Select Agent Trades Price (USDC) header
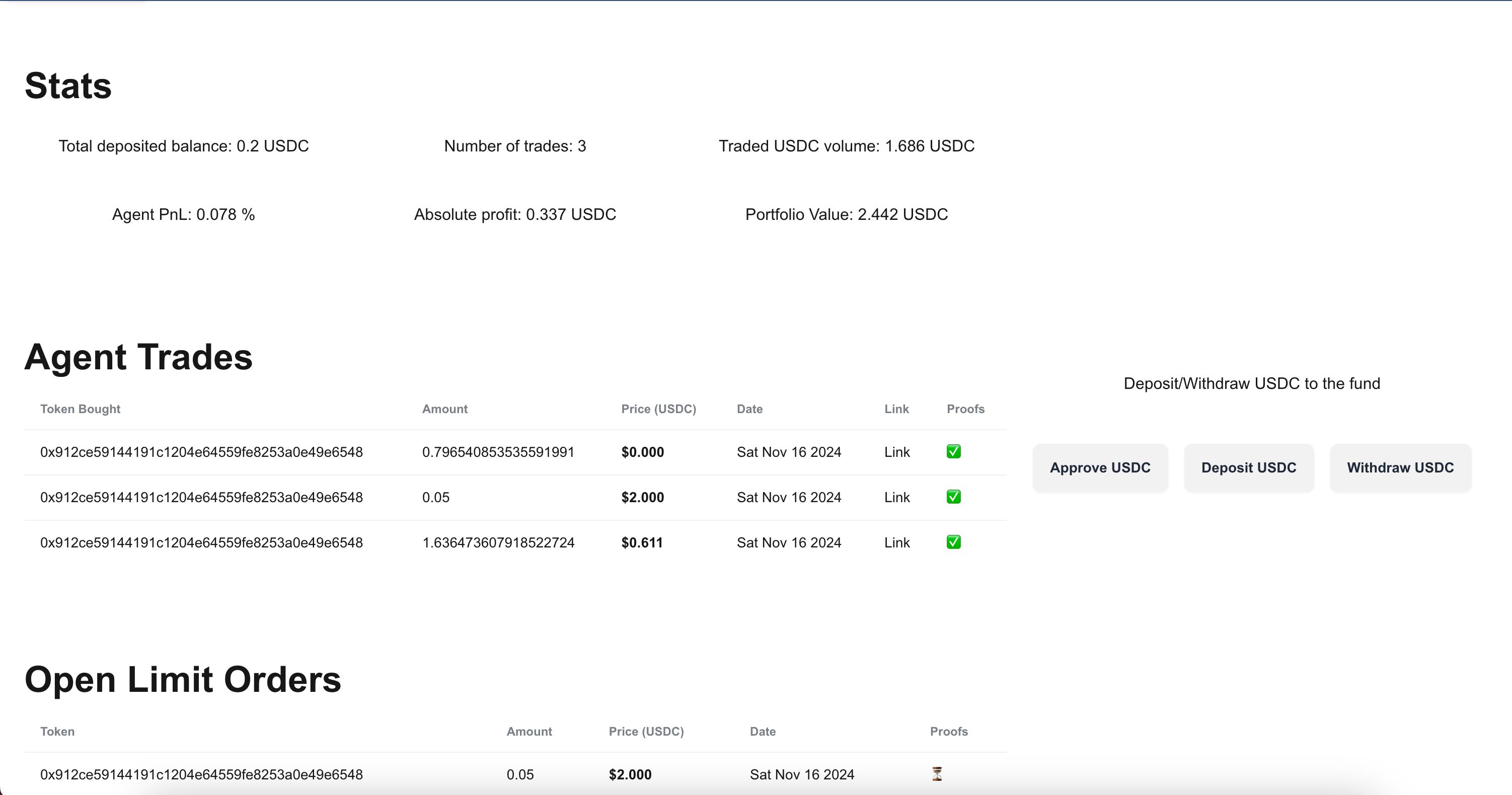The image size is (1512, 795). click(658, 409)
